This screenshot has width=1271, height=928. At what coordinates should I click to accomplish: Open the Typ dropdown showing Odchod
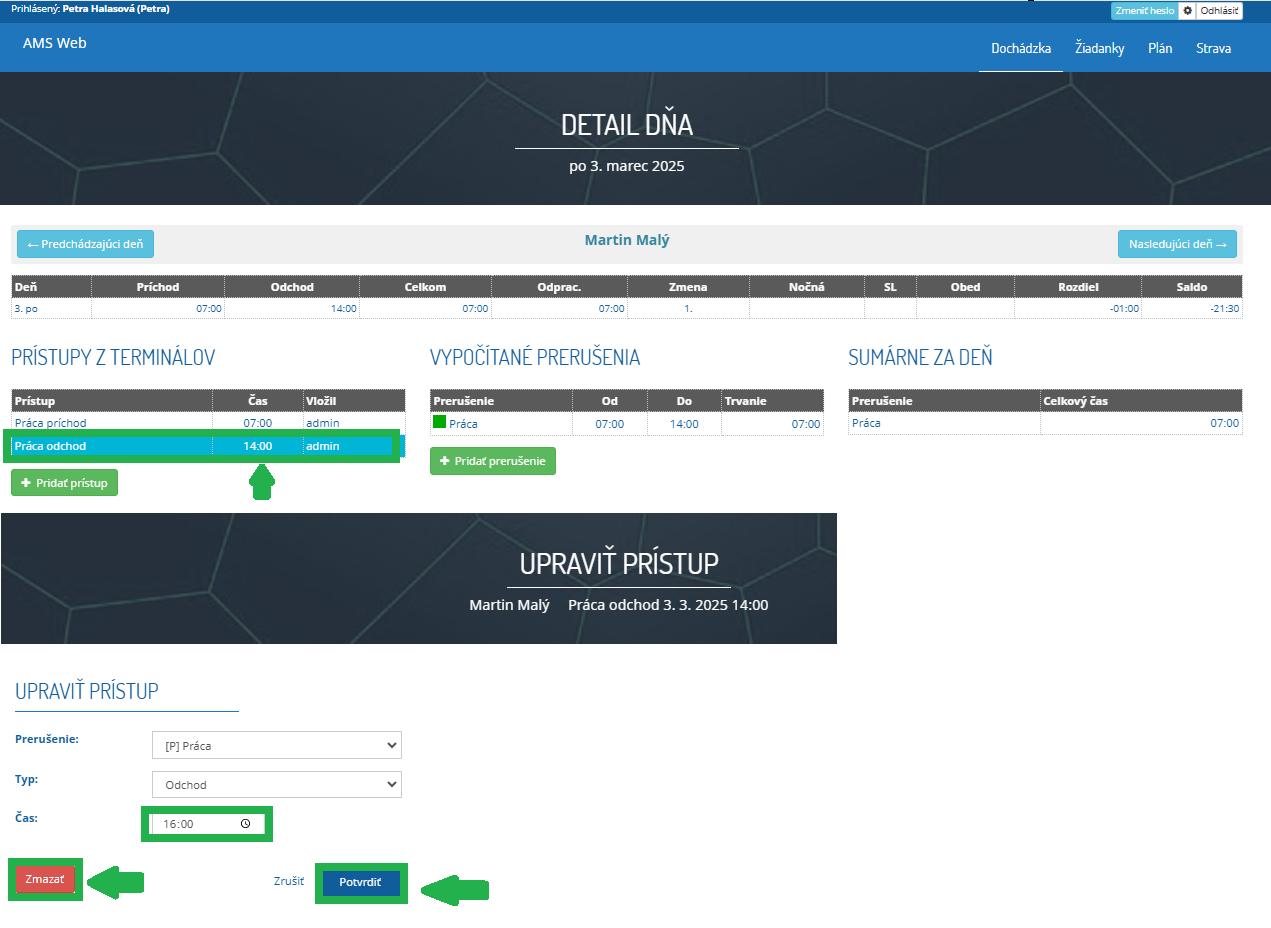pos(277,784)
